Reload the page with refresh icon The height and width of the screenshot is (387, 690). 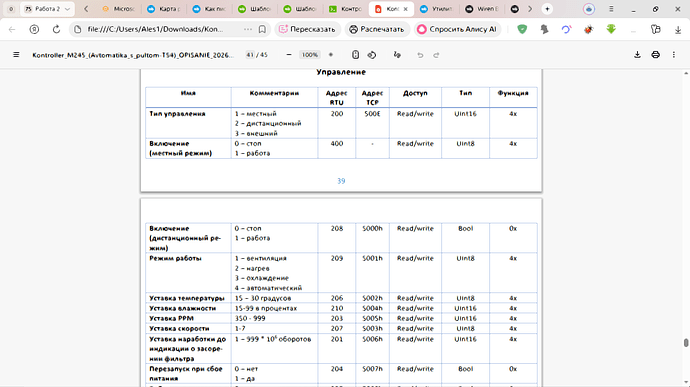click(x=56, y=29)
